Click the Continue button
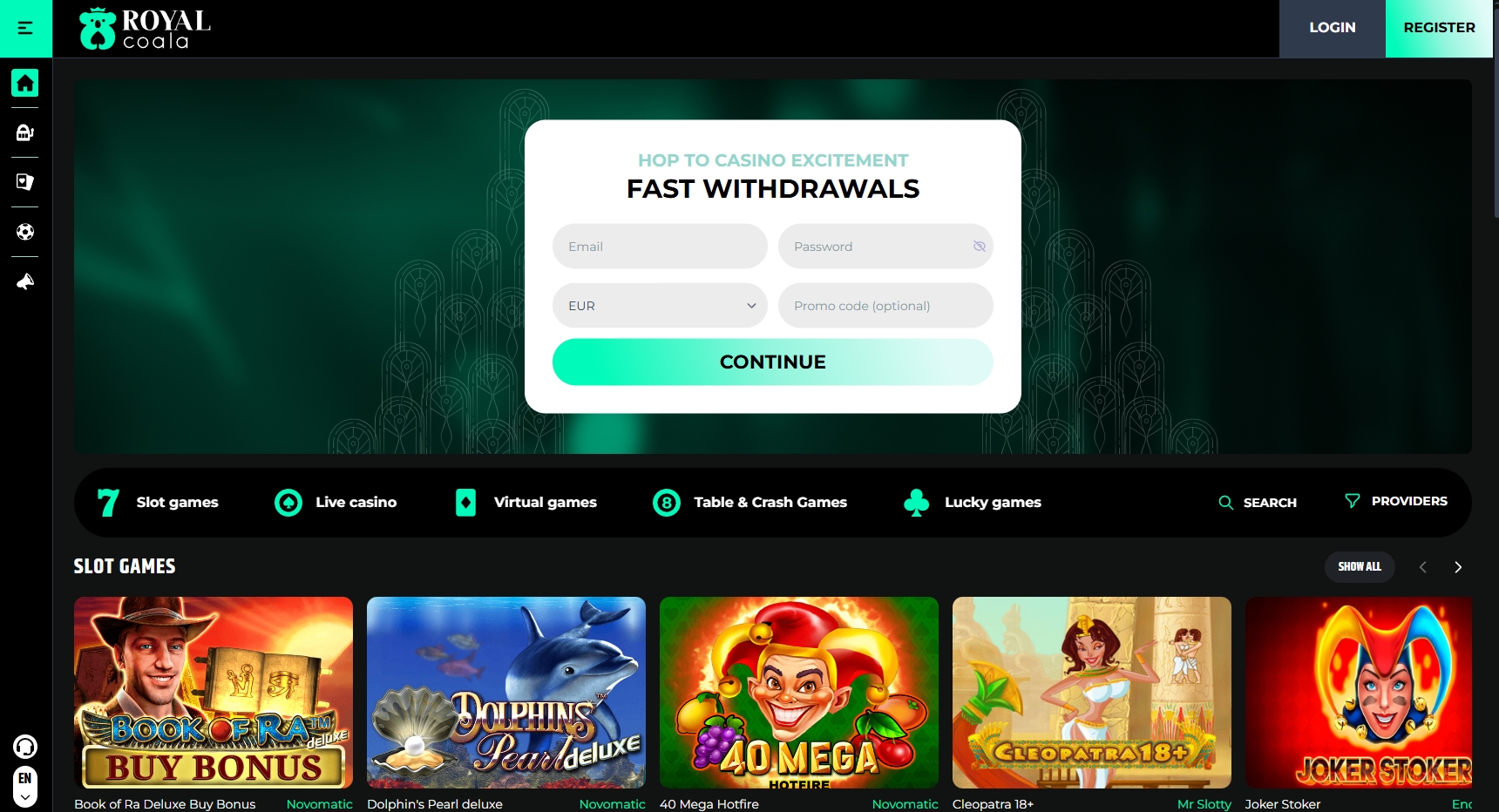 point(773,362)
